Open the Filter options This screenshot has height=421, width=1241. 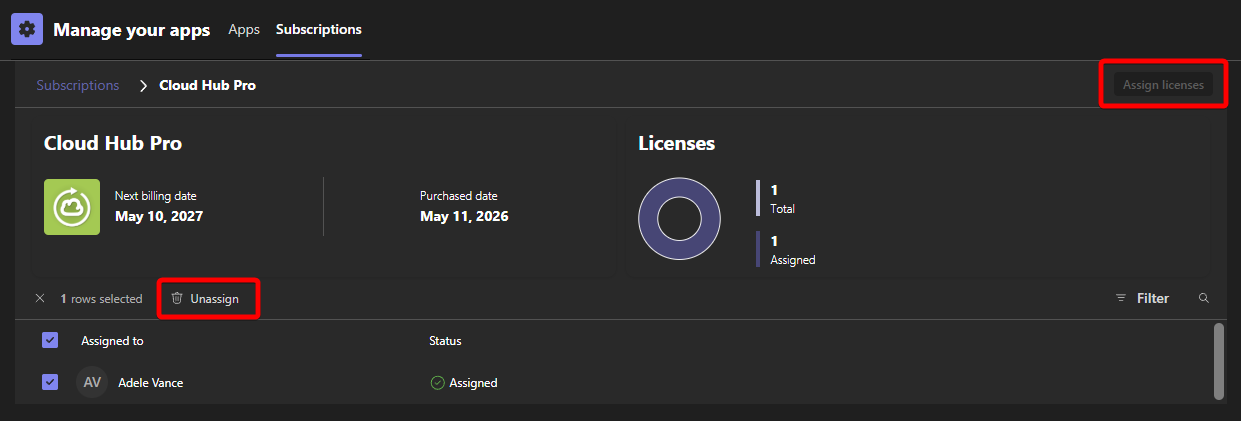[1142, 298]
